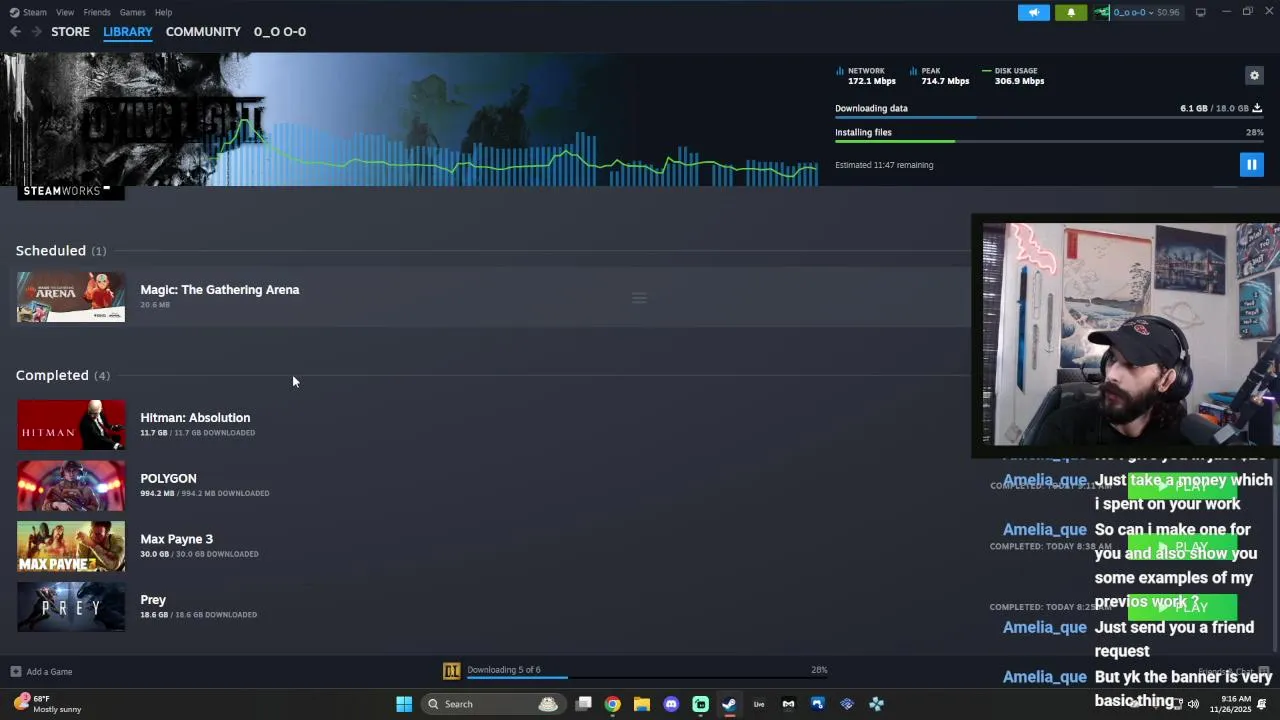Open the weather widget showing 68°F

[x=48, y=704]
